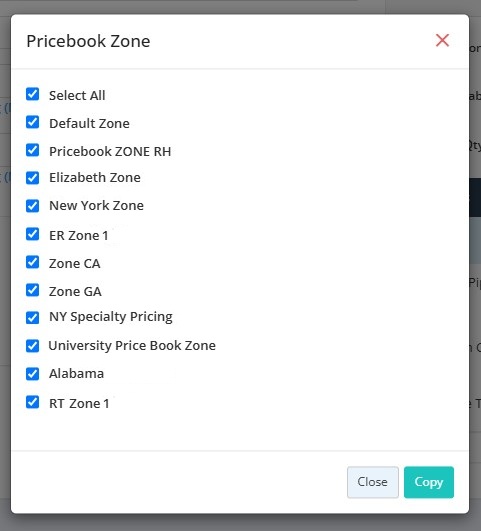Deselect the Zone GA checkbox
The height and width of the screenshot is (531, 481).
coord(33,290)
